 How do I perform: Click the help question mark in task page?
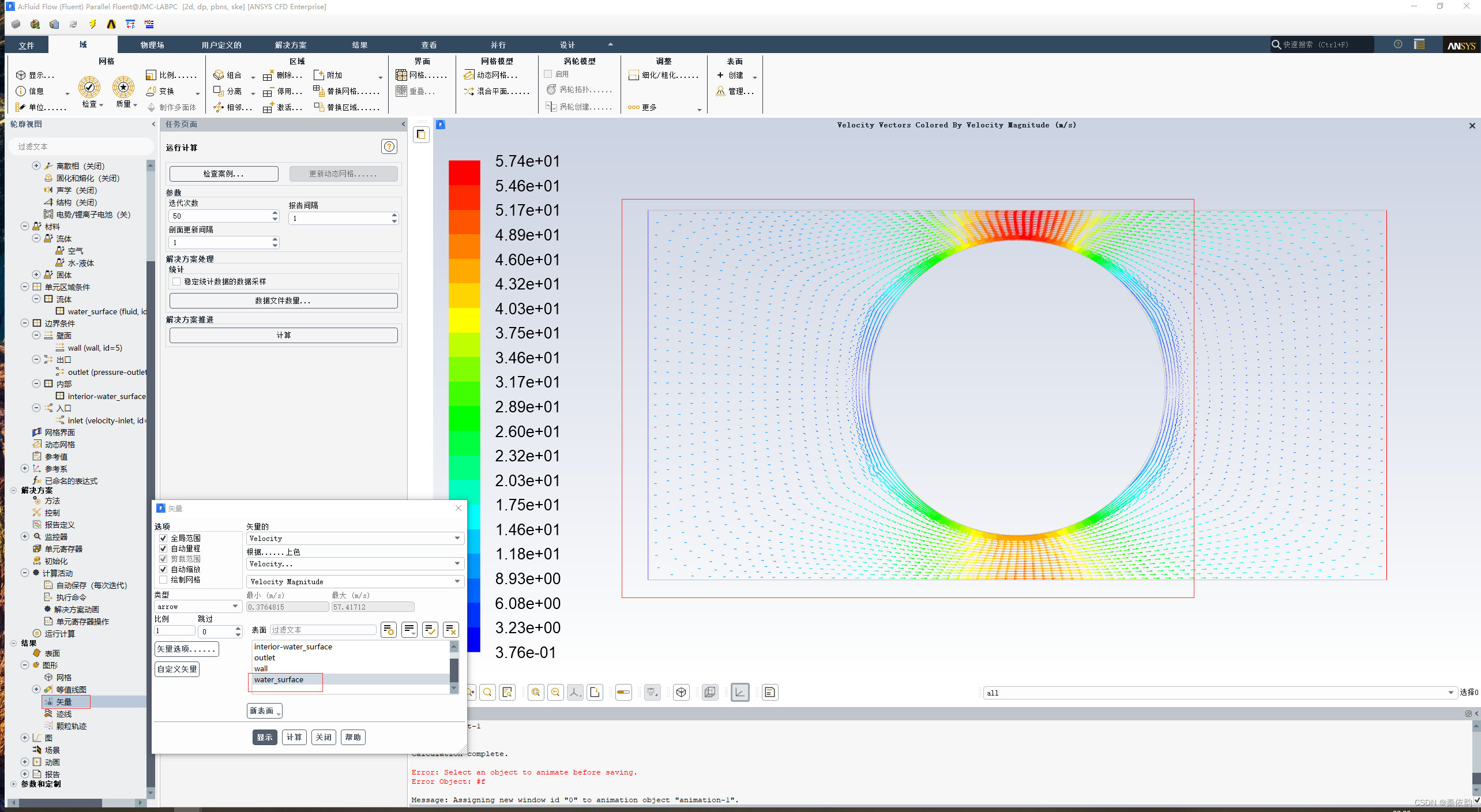point(389,146)
